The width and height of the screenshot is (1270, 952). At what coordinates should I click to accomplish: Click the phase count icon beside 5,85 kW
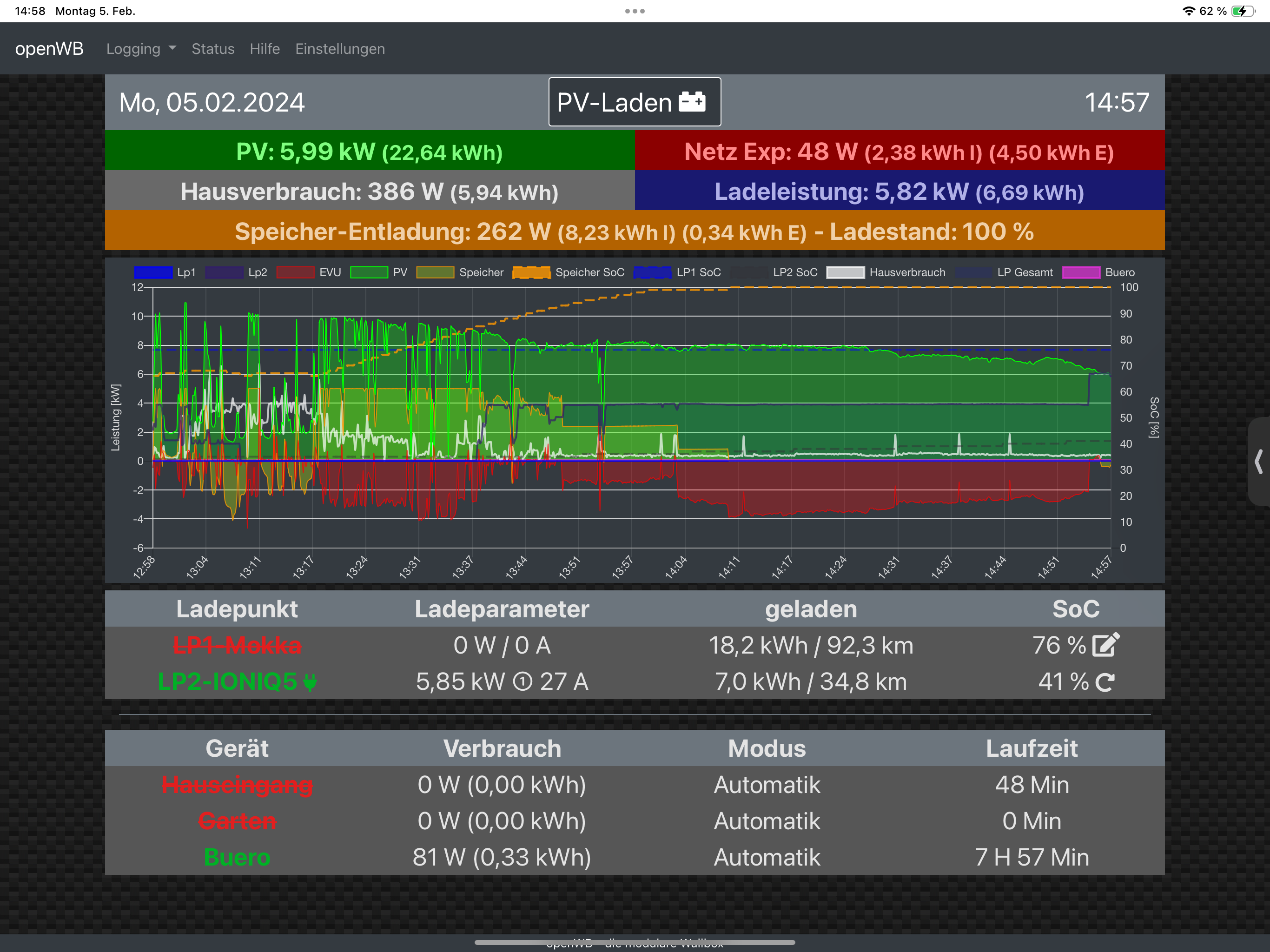[x=522, y=682]
